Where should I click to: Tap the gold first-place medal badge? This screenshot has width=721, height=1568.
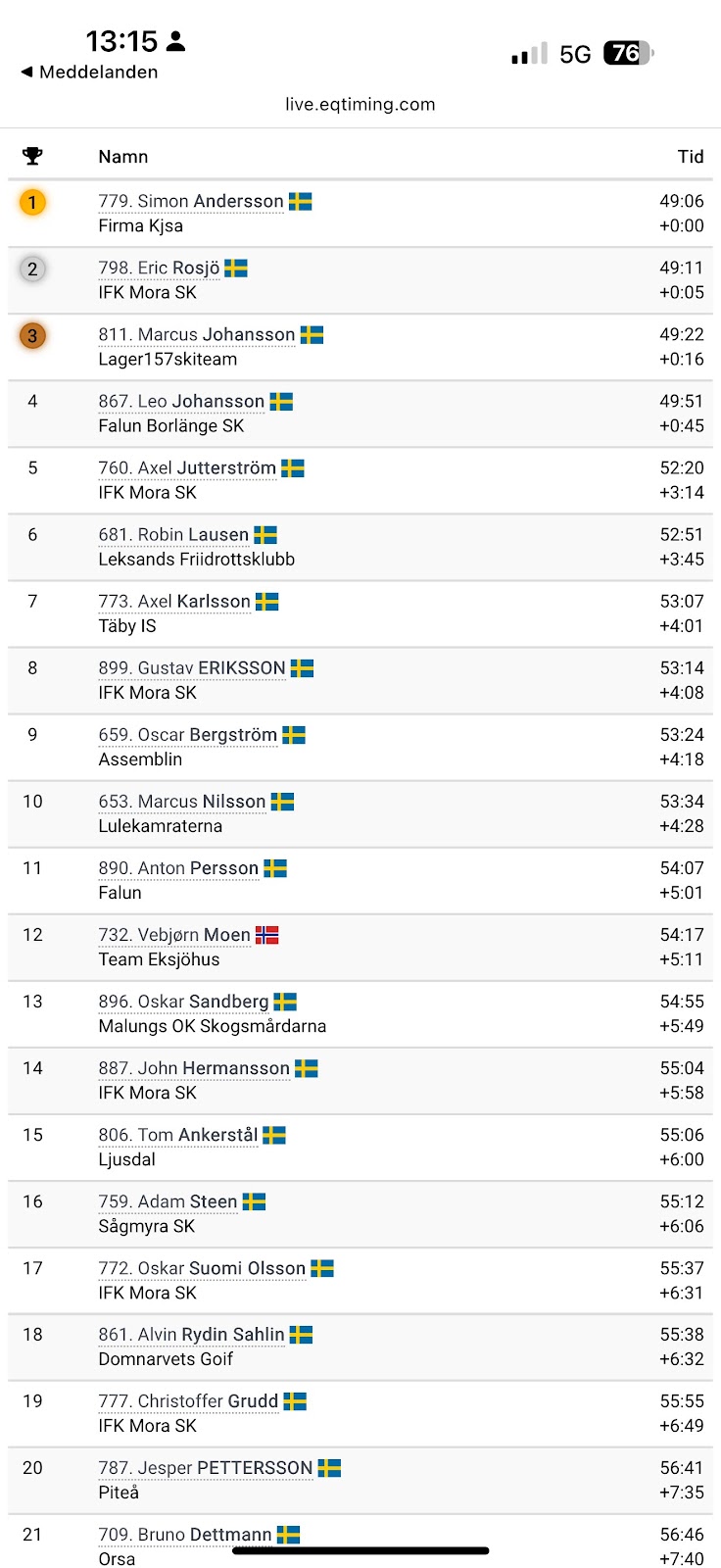tap(32, 202)
